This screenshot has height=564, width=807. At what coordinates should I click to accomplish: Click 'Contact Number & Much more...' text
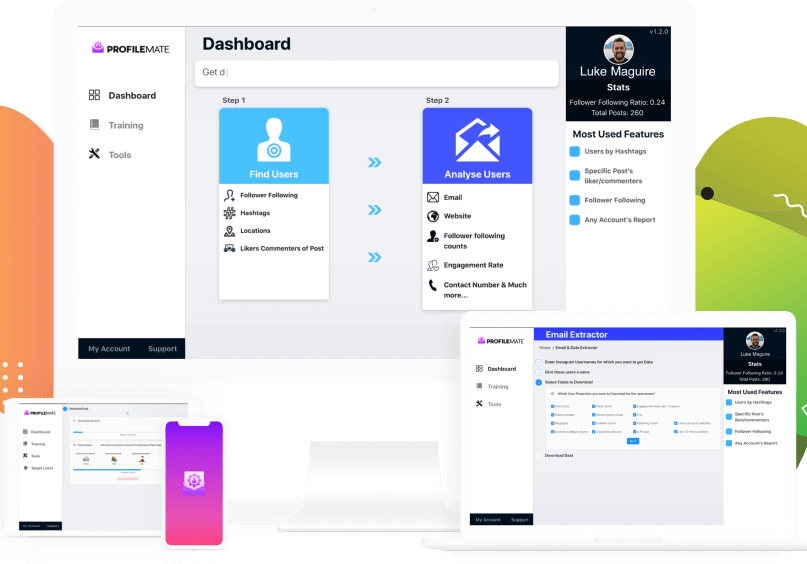click(x=485, y=290)
